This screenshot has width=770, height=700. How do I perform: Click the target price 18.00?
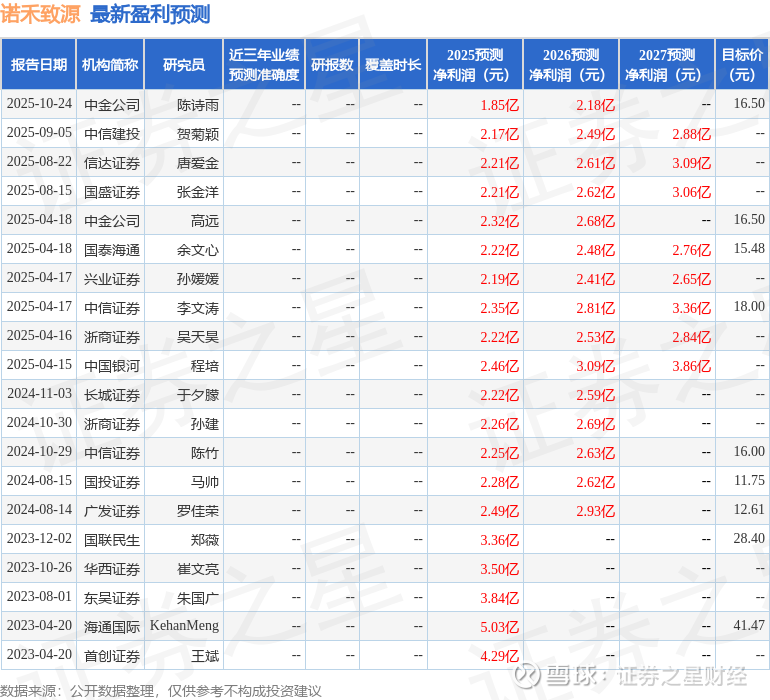749,307
